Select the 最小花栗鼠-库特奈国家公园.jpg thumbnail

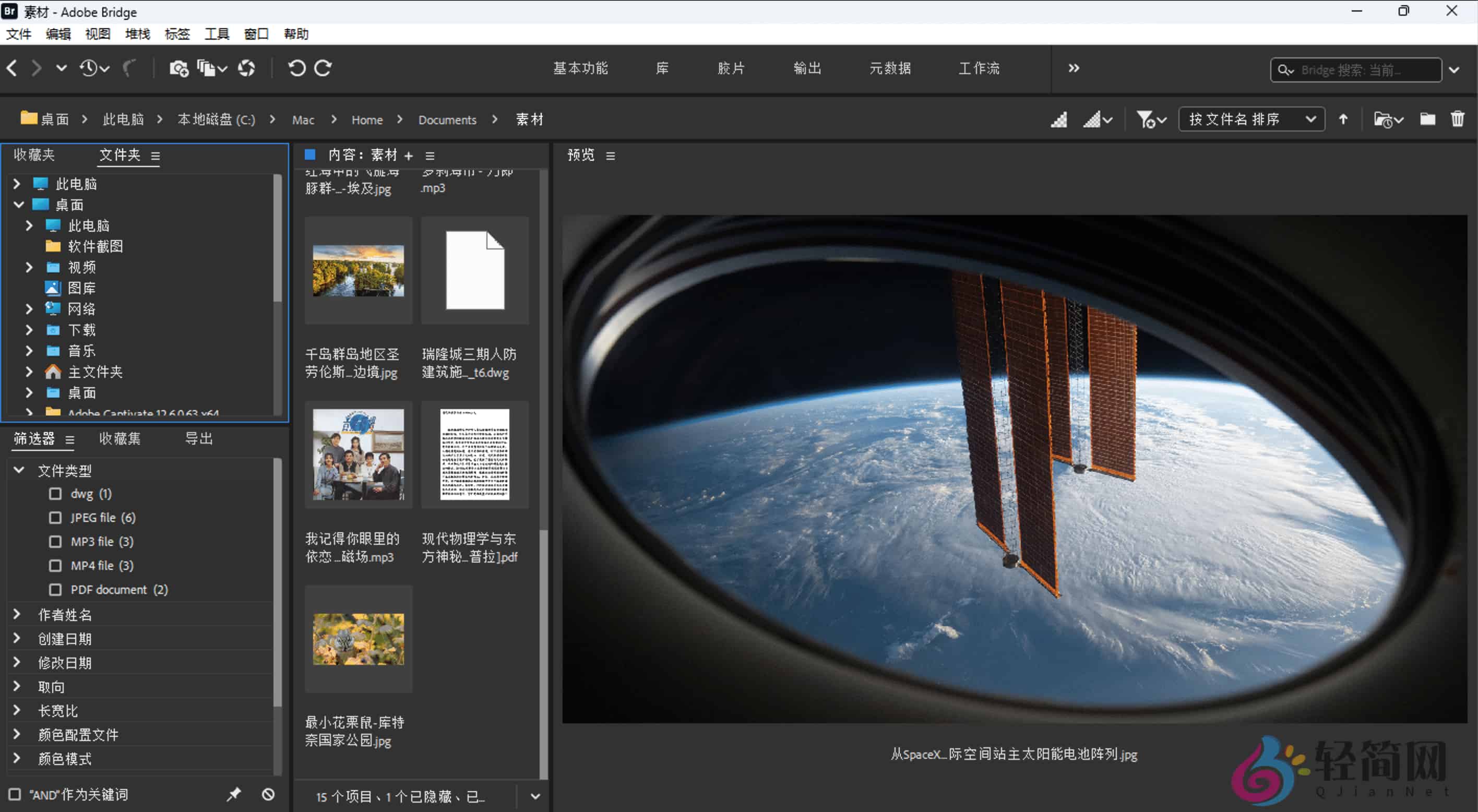pyautogui.click(x=358, y=639)
